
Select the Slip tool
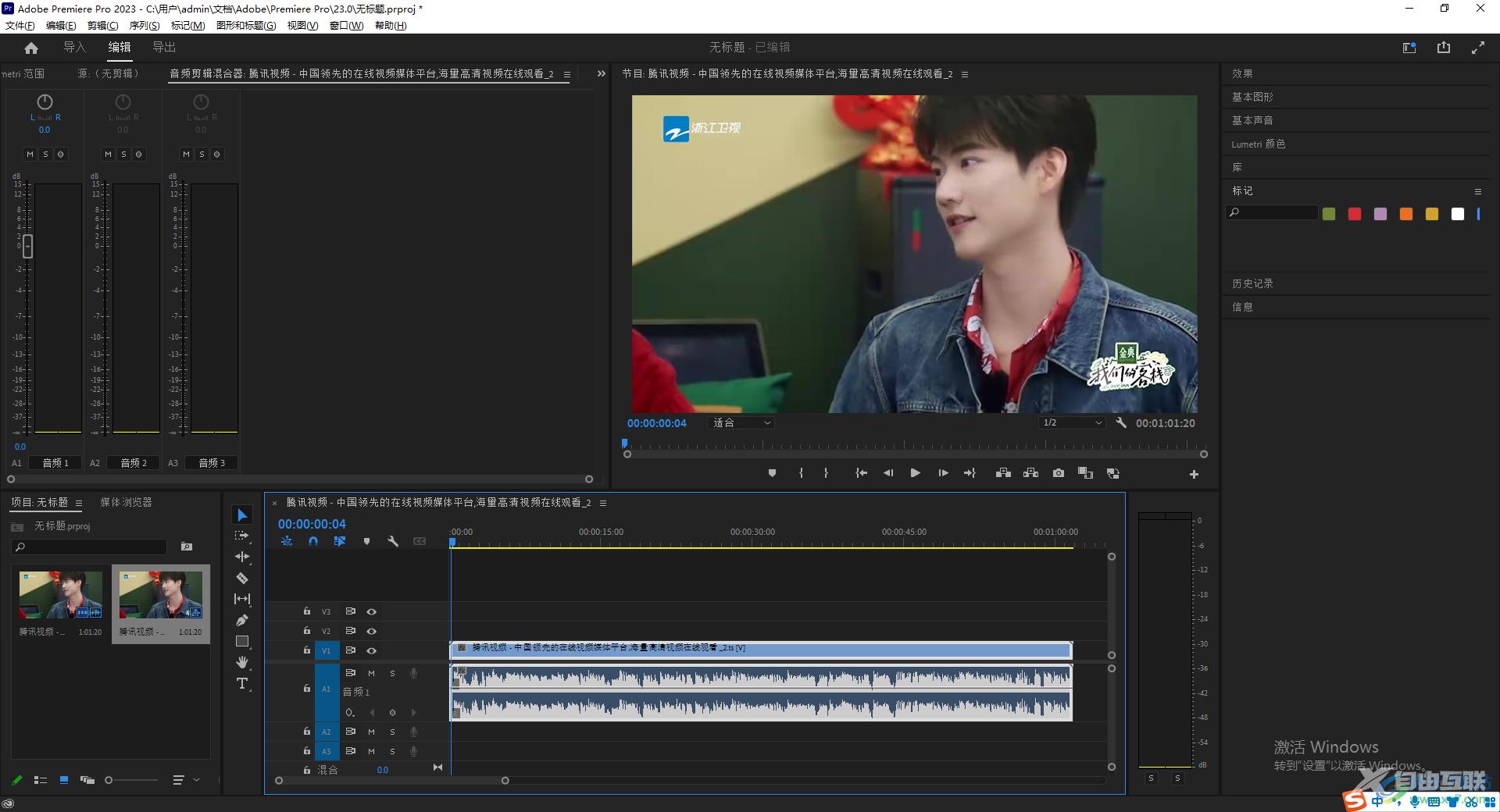[242, 599]
